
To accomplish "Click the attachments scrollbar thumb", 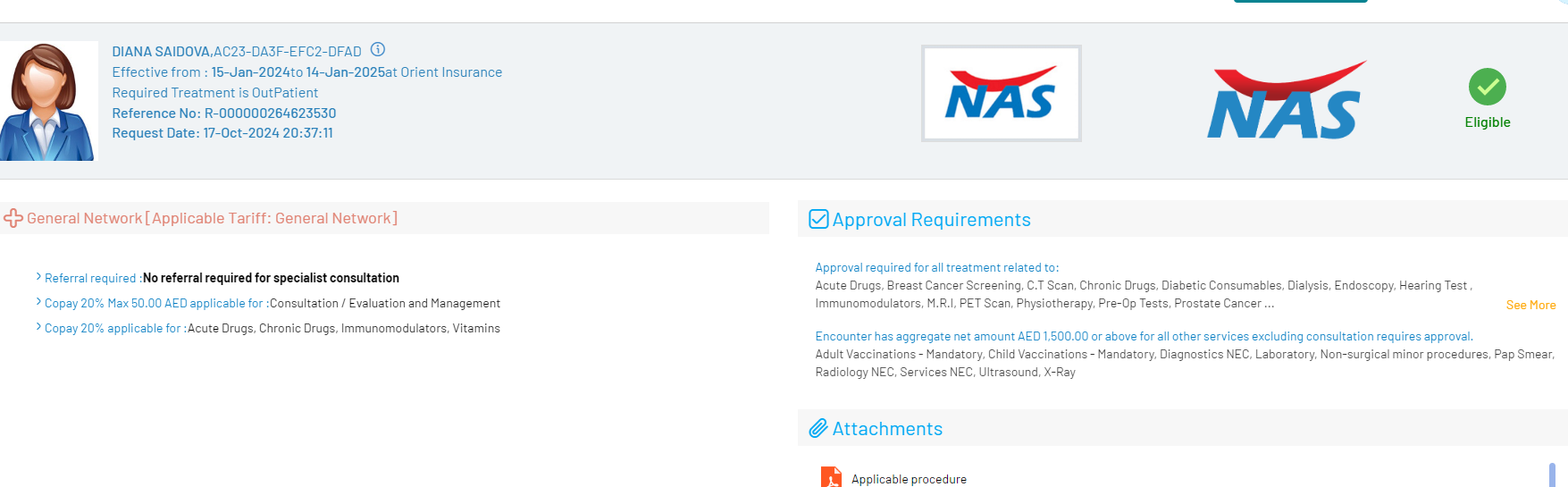I will [x=1552, y=475].
